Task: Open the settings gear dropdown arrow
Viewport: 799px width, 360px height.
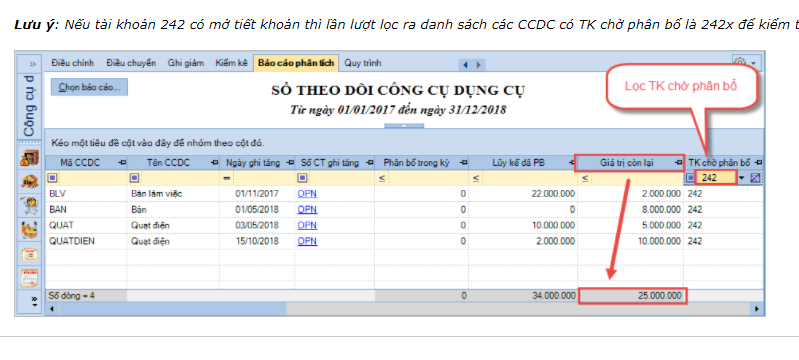Action: [753, 64]
